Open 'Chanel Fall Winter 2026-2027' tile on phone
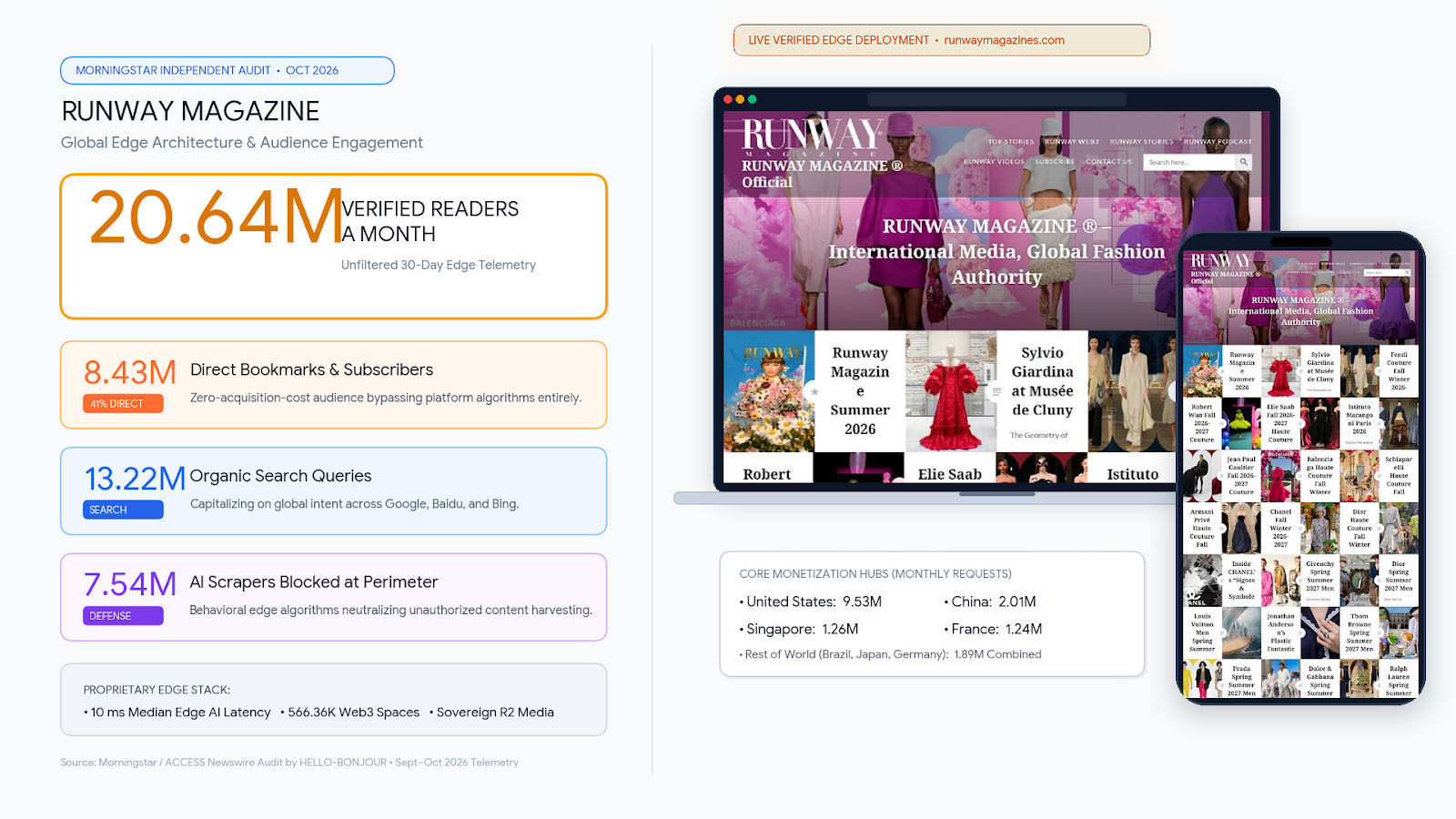Viewport: 1456px width, 819px height. click(1280, 528)
